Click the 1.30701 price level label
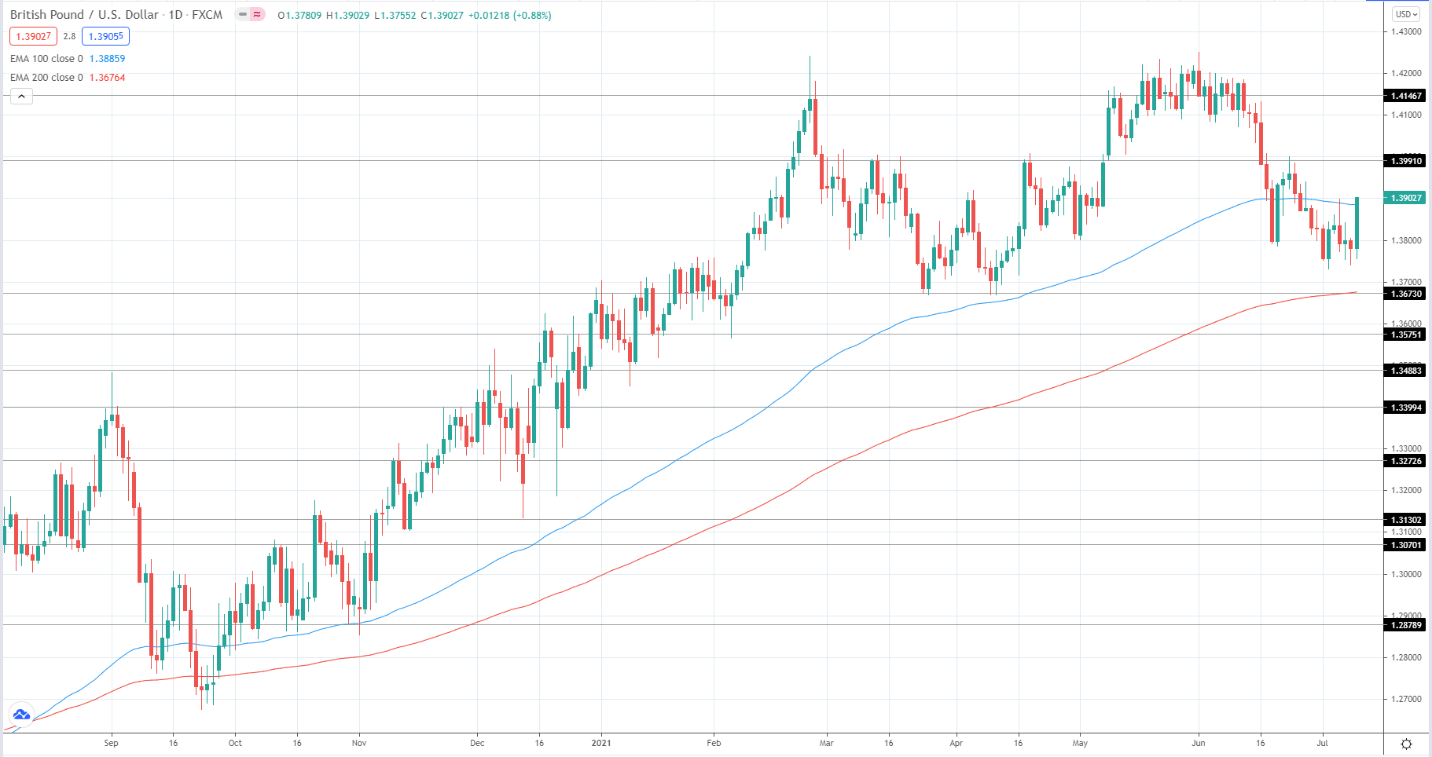Screen dimensions: 1432x757 pyautogui.click(x=1406, y=545)
